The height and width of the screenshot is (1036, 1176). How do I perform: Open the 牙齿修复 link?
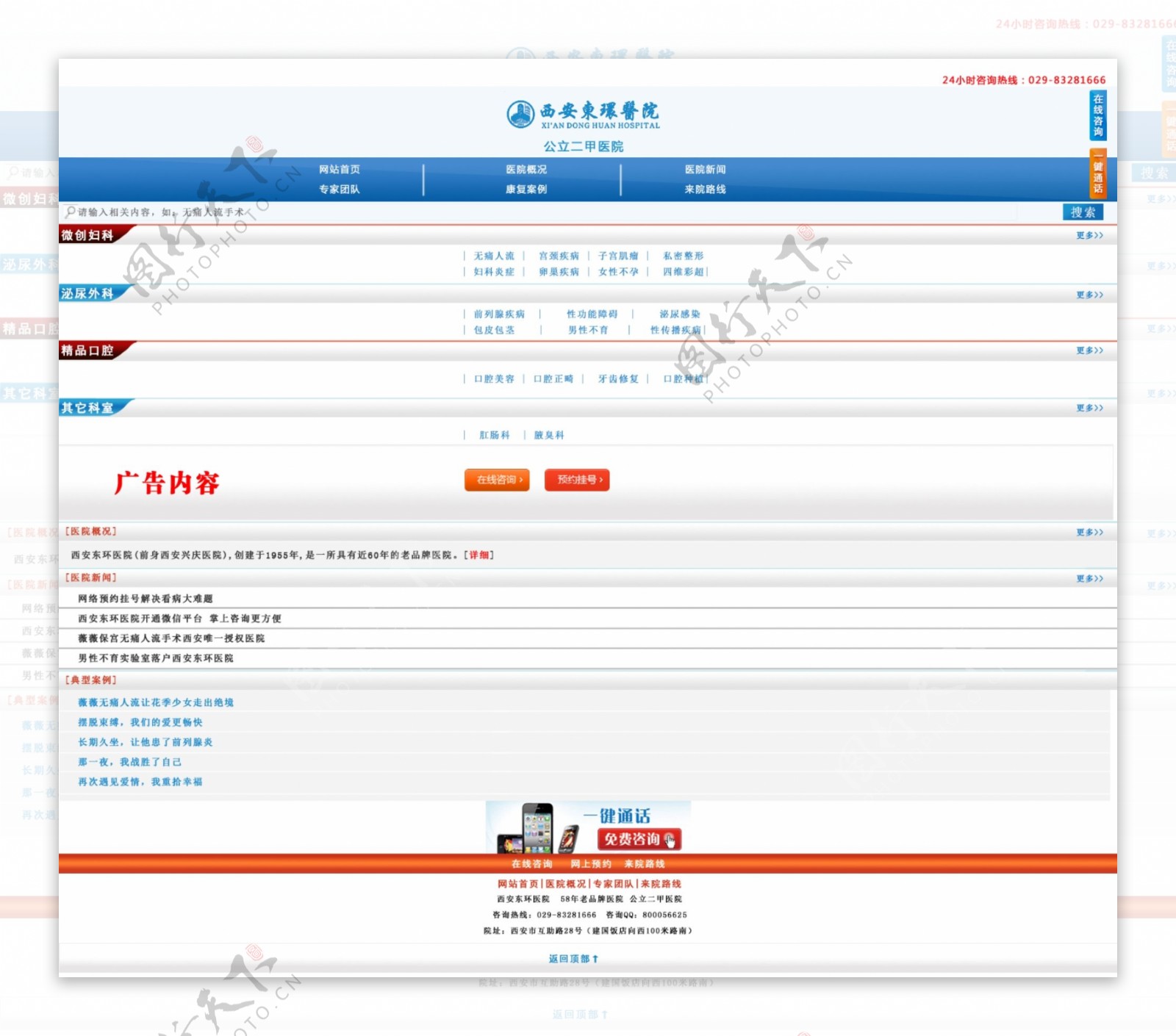(618, 379)
